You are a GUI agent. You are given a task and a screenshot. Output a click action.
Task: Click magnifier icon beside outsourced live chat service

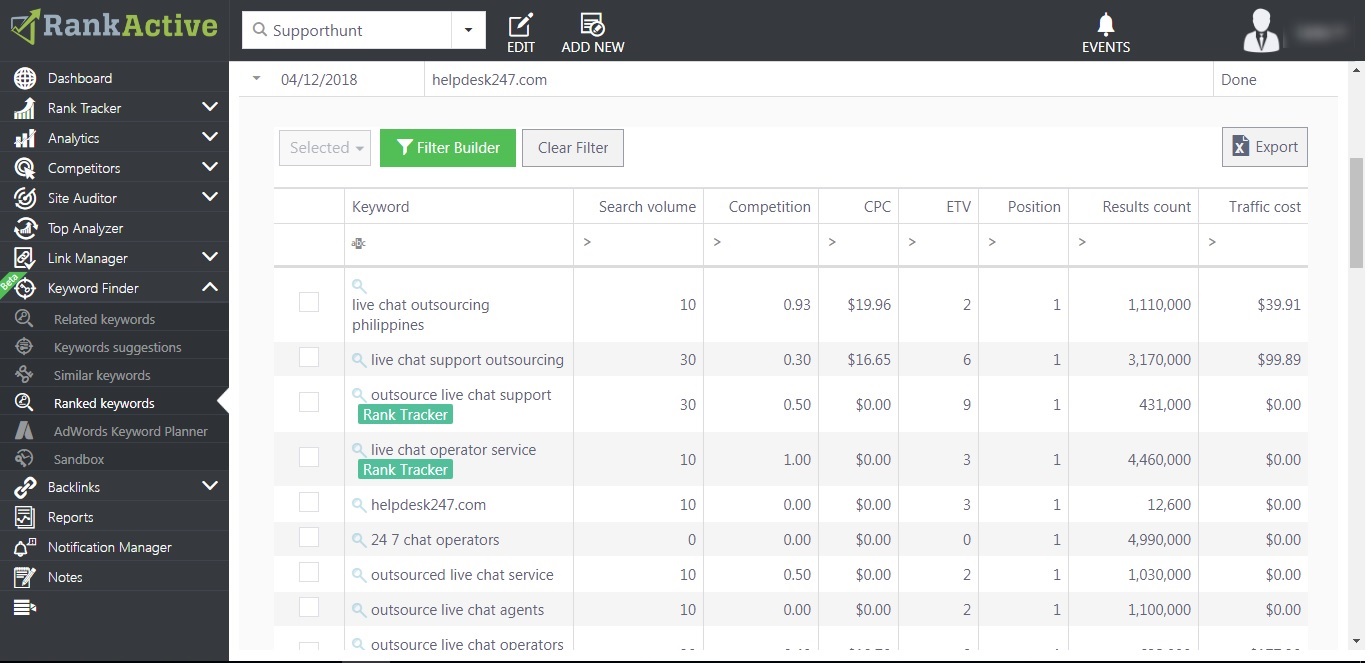359,575
